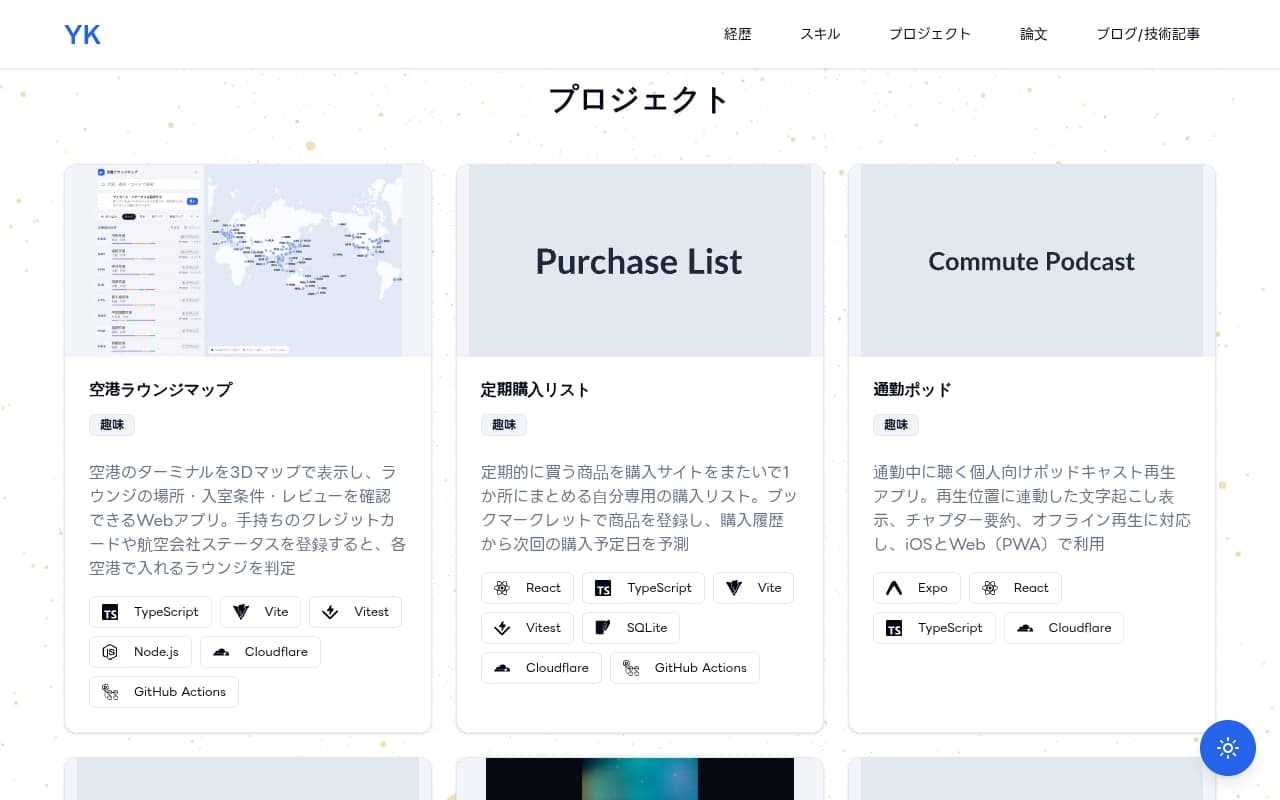Screen dimensions: 1280x800
Task: Go to the スキル section
Action: [x=820, y=34]
